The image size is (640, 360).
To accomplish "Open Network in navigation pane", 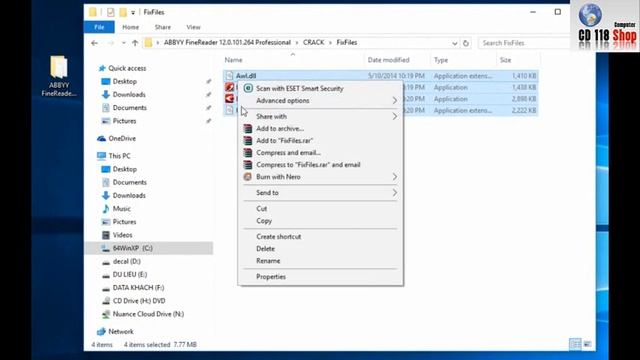I will point(121,331).
